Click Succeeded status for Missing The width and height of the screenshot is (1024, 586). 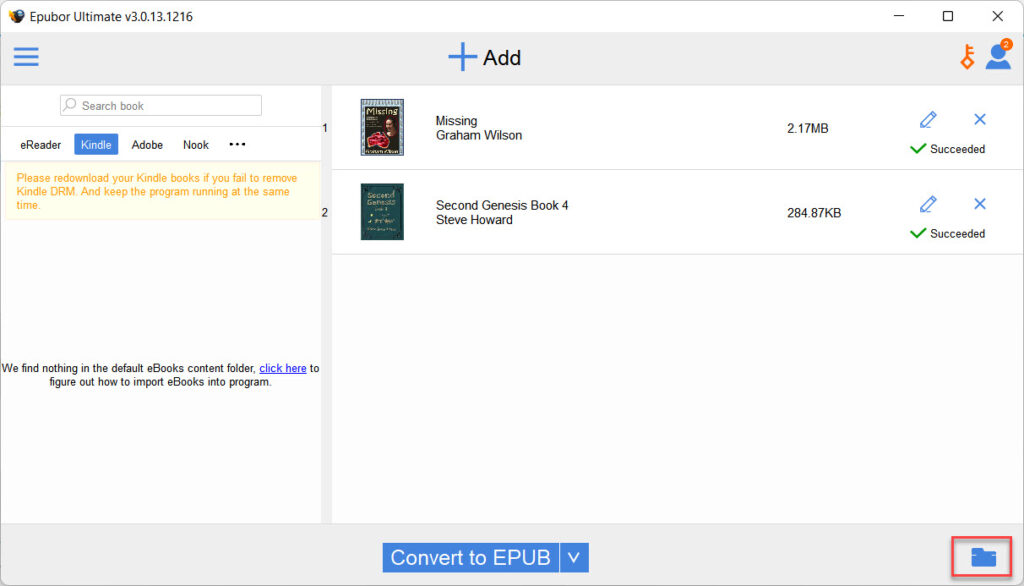948,149
